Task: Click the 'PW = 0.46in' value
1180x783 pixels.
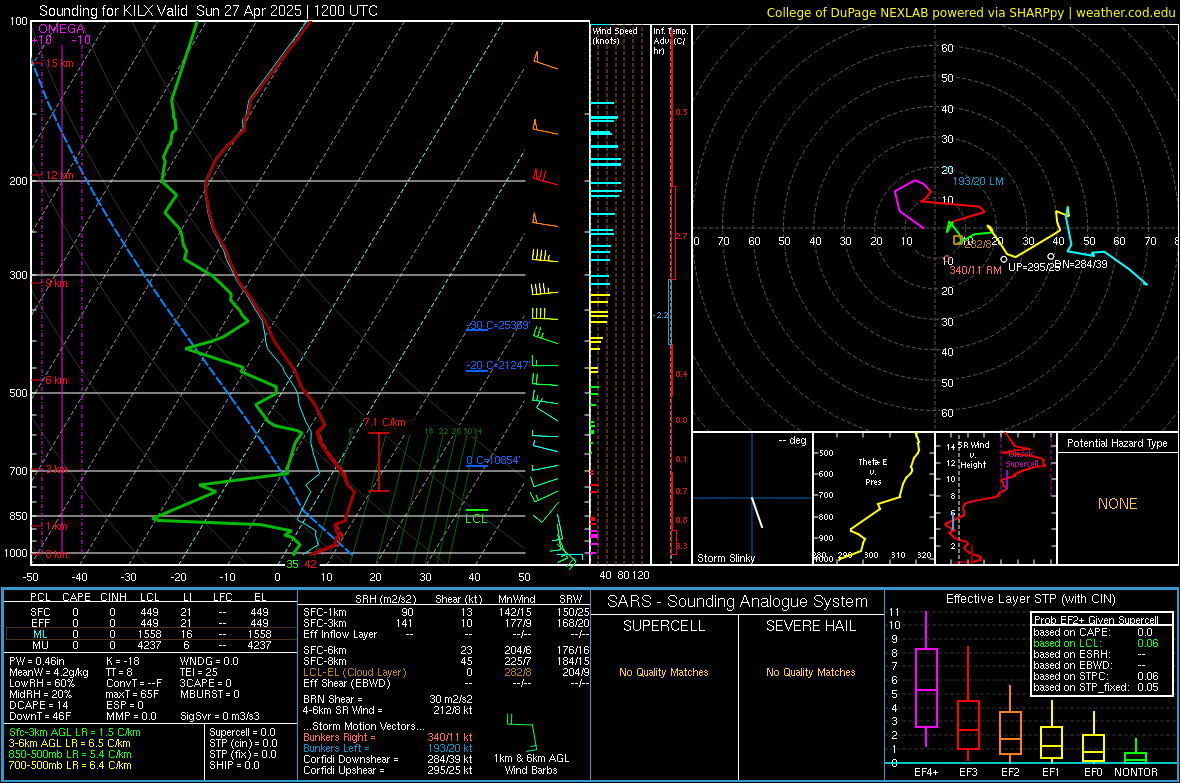Action: pos(37,661)
